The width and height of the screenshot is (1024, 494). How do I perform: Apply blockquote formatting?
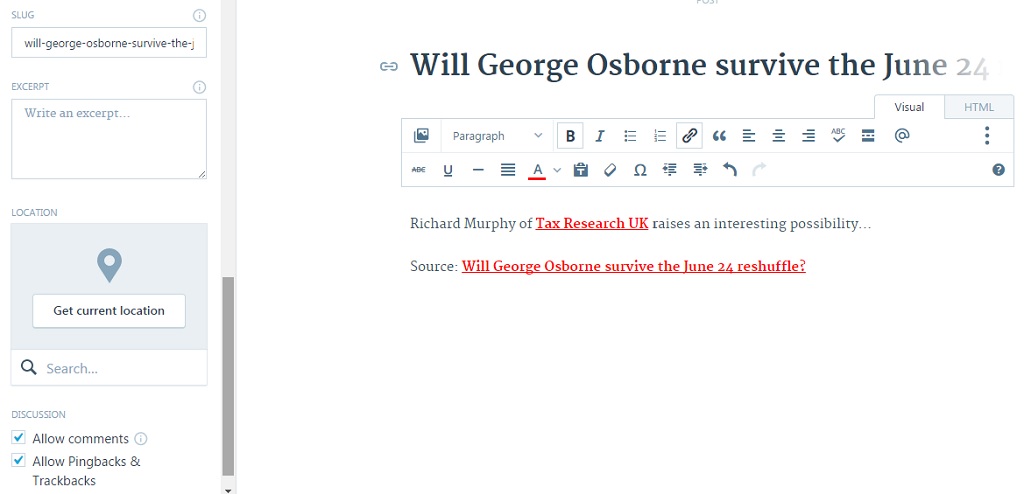[719, 136]
